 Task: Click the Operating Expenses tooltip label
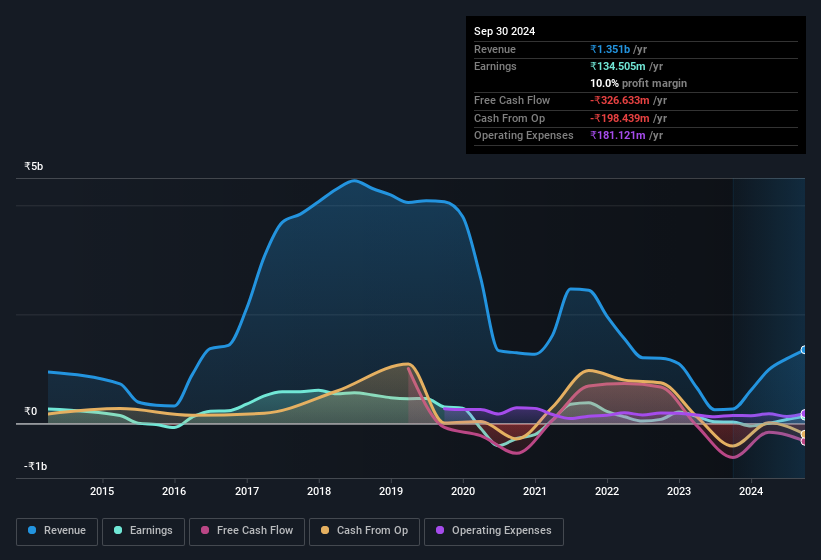(x=524, y=136)
